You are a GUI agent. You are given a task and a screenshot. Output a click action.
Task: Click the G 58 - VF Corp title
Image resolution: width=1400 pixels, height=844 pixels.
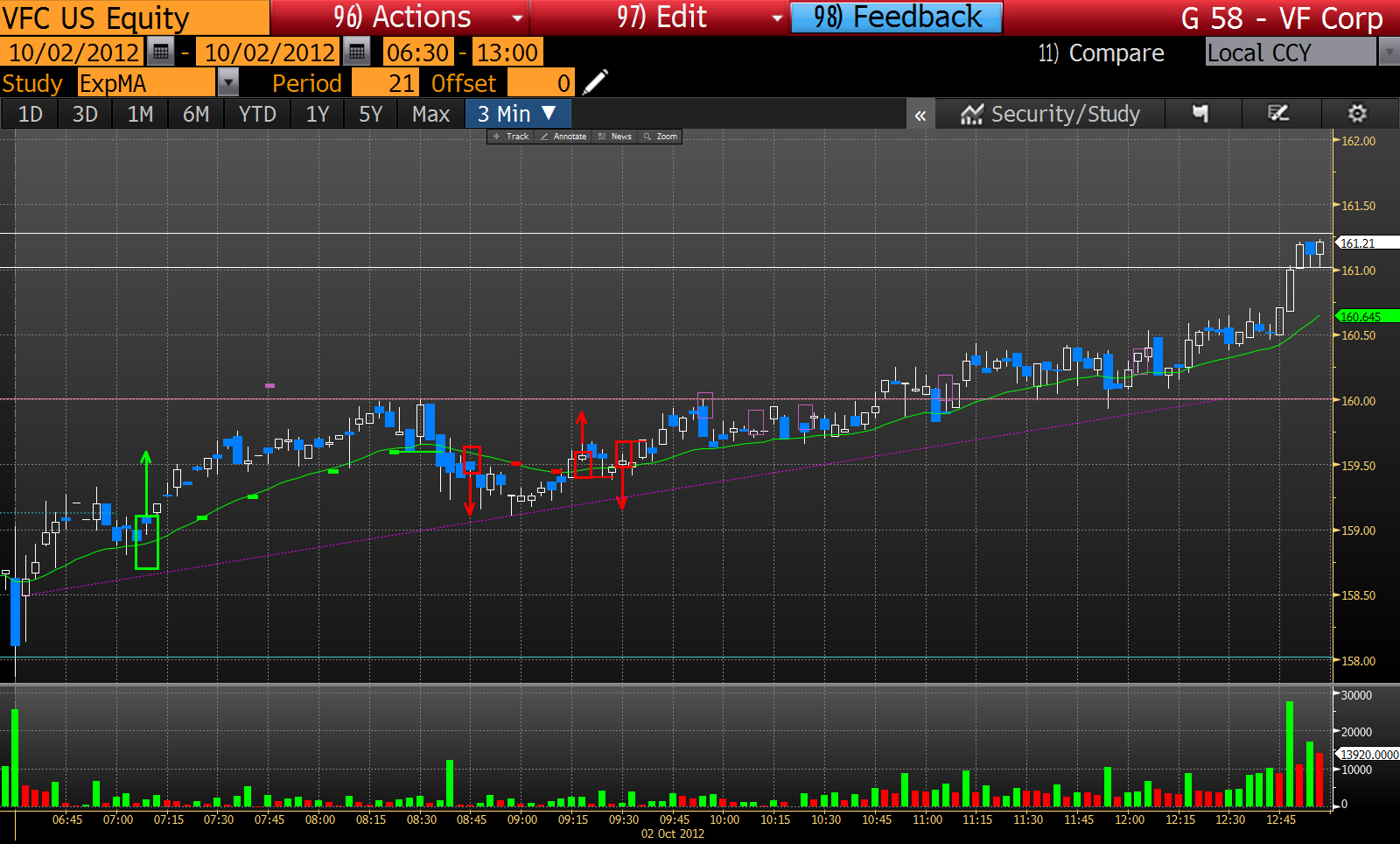pyautogui.click(x=1281, y=18)
